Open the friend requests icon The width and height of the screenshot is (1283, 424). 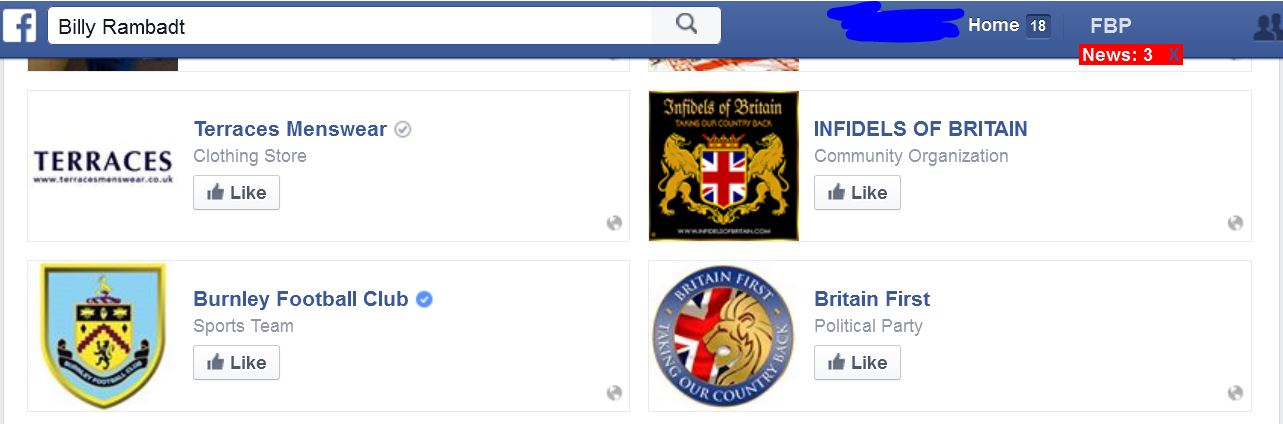pyautogui.click(x=1268, y=27)
